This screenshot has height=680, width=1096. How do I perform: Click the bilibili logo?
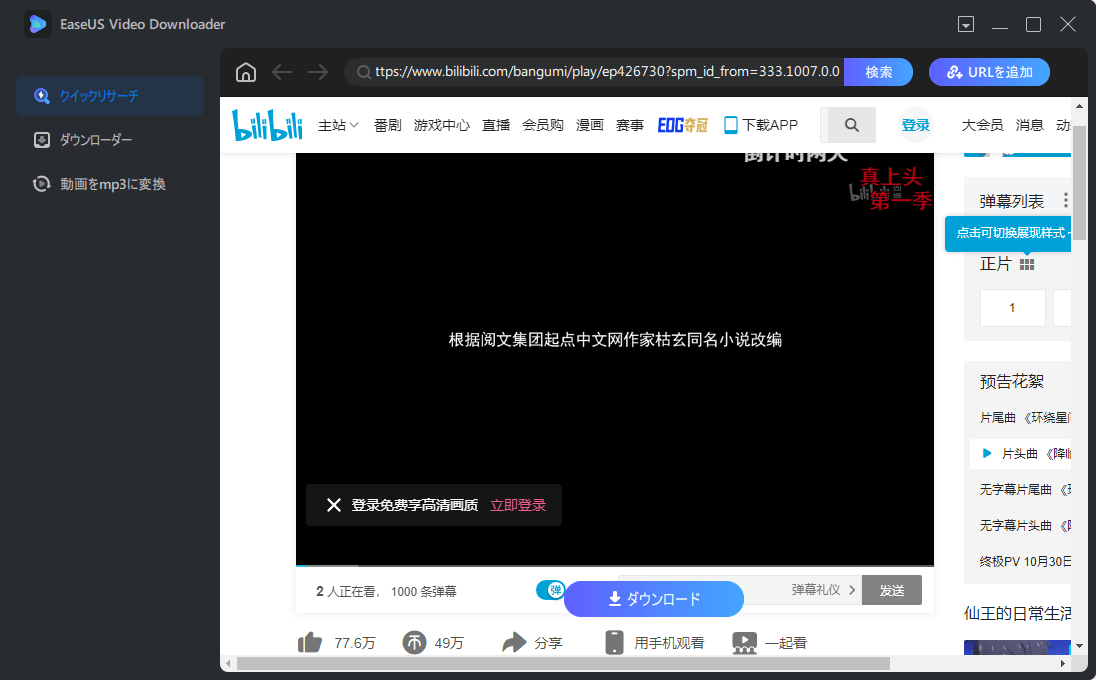[266, 124]
